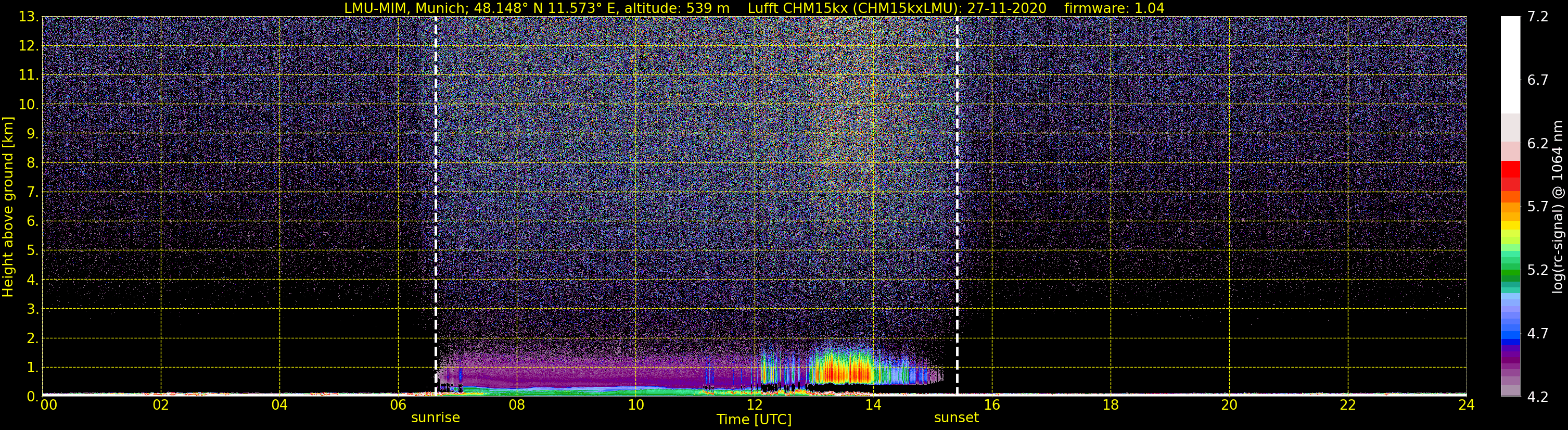
Task: Click the time tick label '08'
Action: coord(517,405)
